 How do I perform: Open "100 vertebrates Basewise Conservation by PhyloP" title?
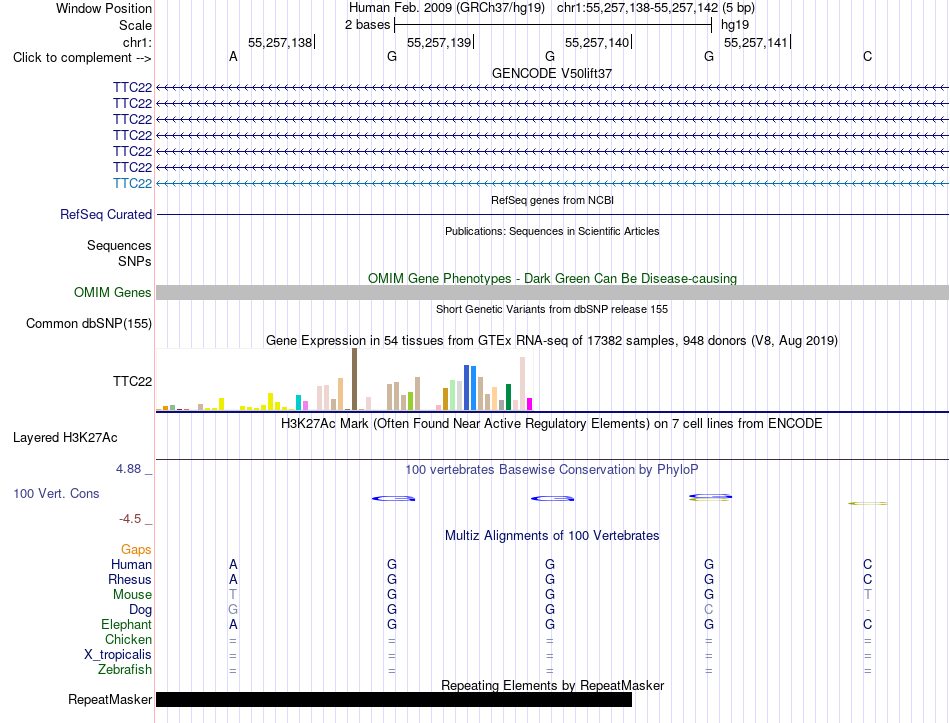(x=552, y=470)
